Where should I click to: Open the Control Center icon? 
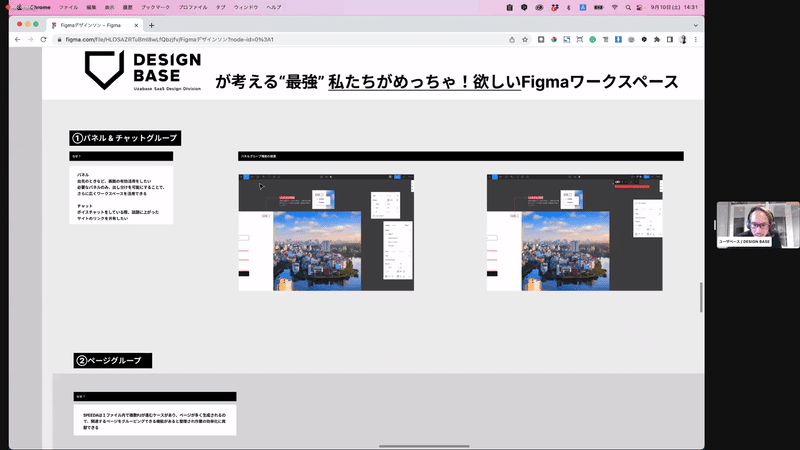pos(640,7)
